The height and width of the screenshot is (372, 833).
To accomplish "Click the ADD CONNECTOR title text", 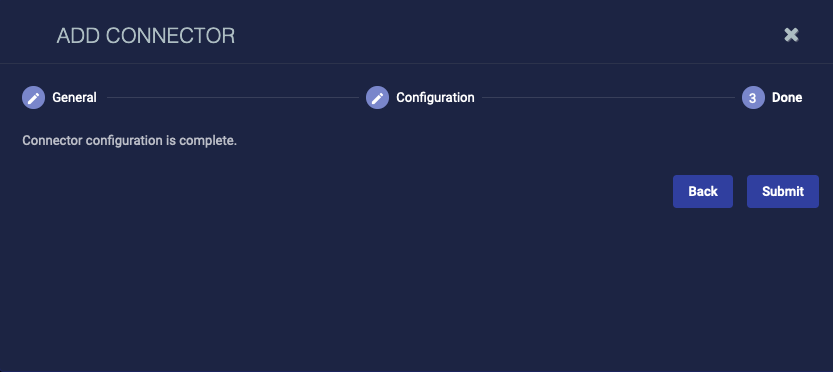I will 146,36.
